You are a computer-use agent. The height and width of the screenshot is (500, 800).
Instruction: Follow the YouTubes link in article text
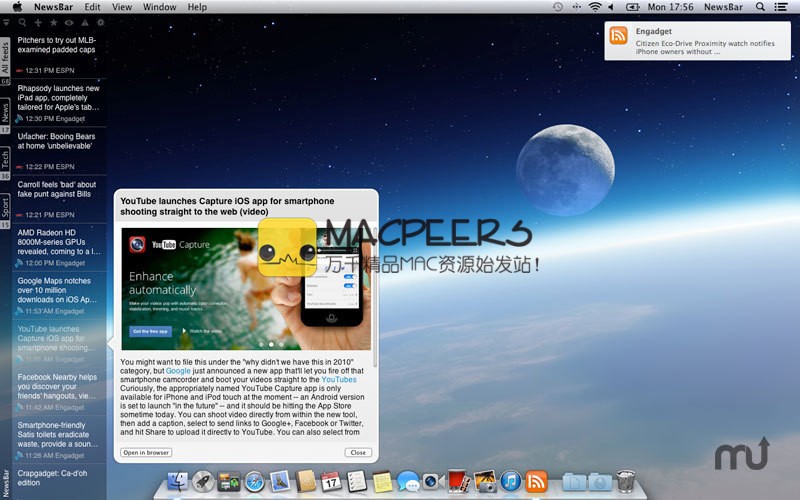click(x=339, y=380)
